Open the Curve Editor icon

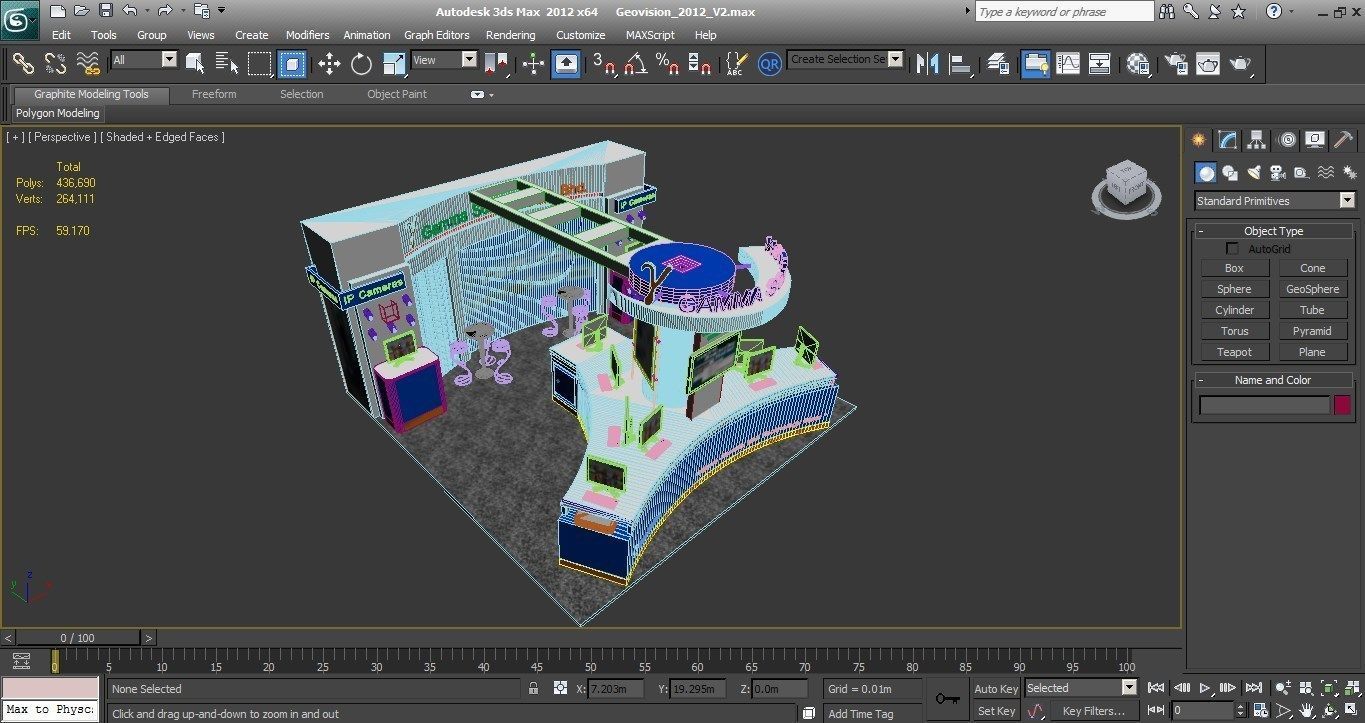pos(1068,64)
